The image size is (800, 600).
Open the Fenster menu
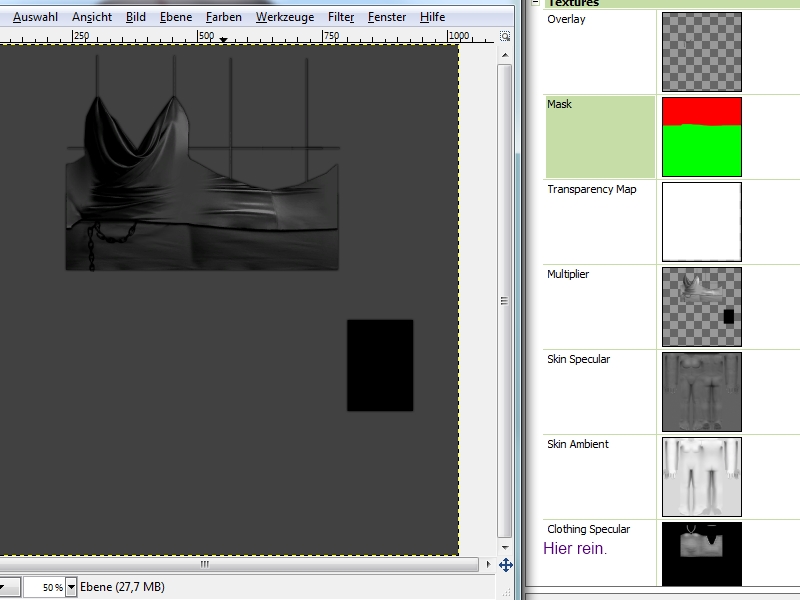tap(387, 17)
